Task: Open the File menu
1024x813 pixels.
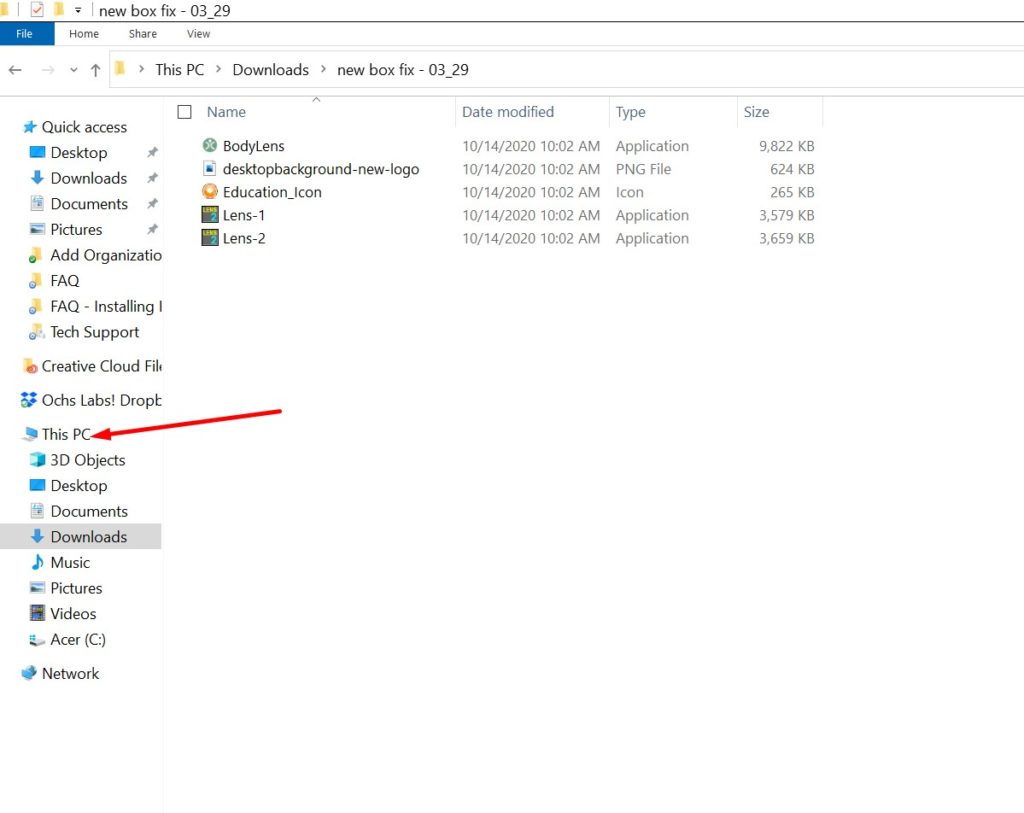Action: point(24,34)
